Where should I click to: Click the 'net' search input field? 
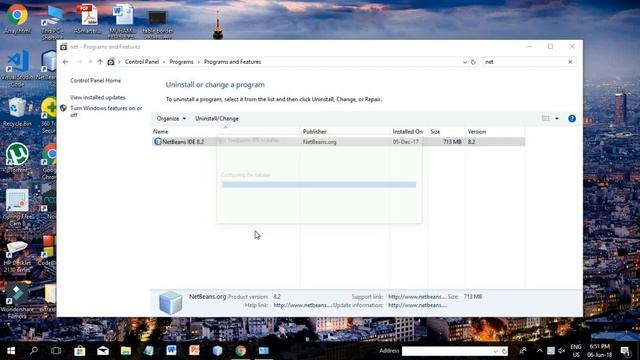tap(524, 62)
